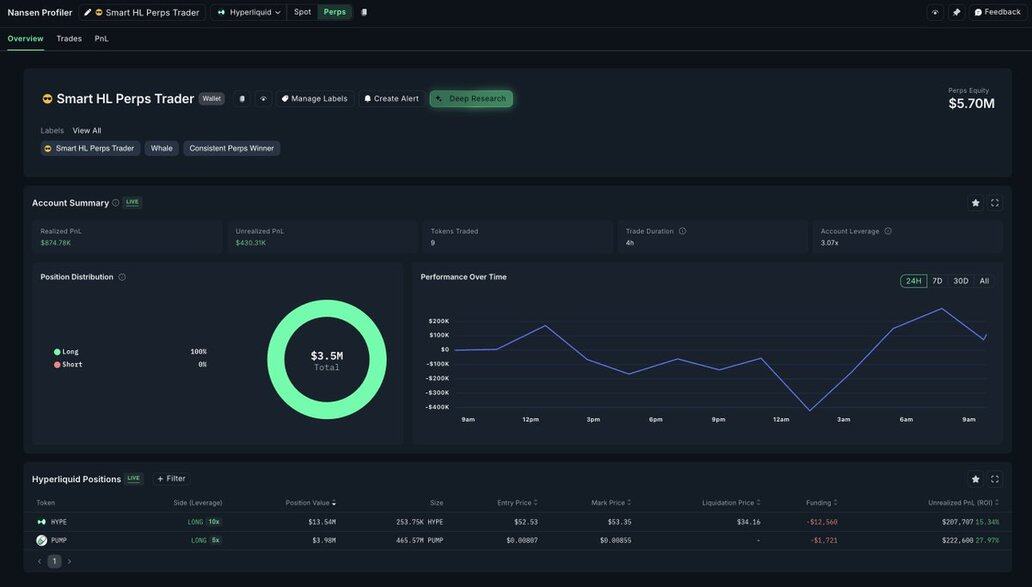Select page 1 in pagination

(55, 561)
